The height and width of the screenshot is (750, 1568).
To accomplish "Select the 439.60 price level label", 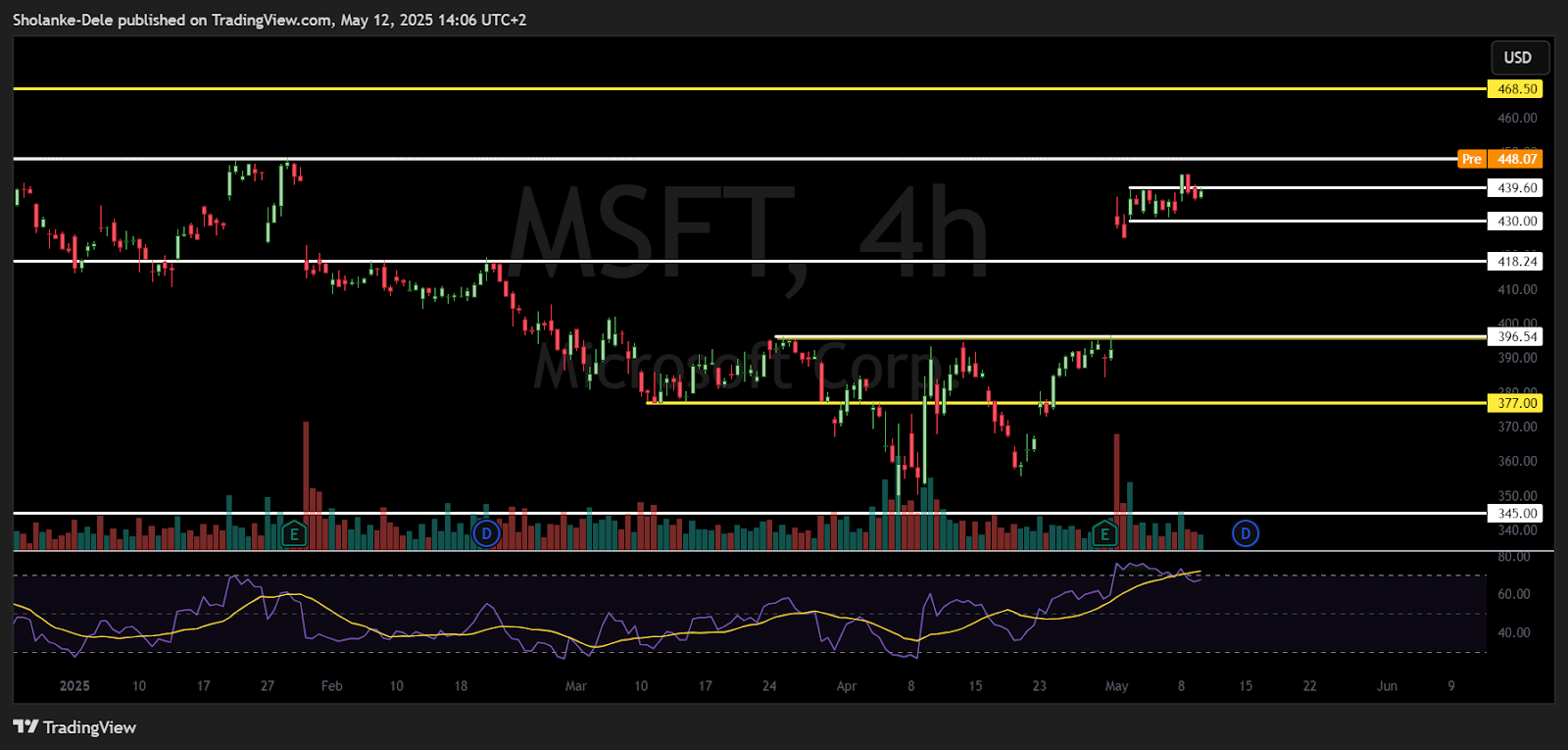I will [x=1515, y=188].
